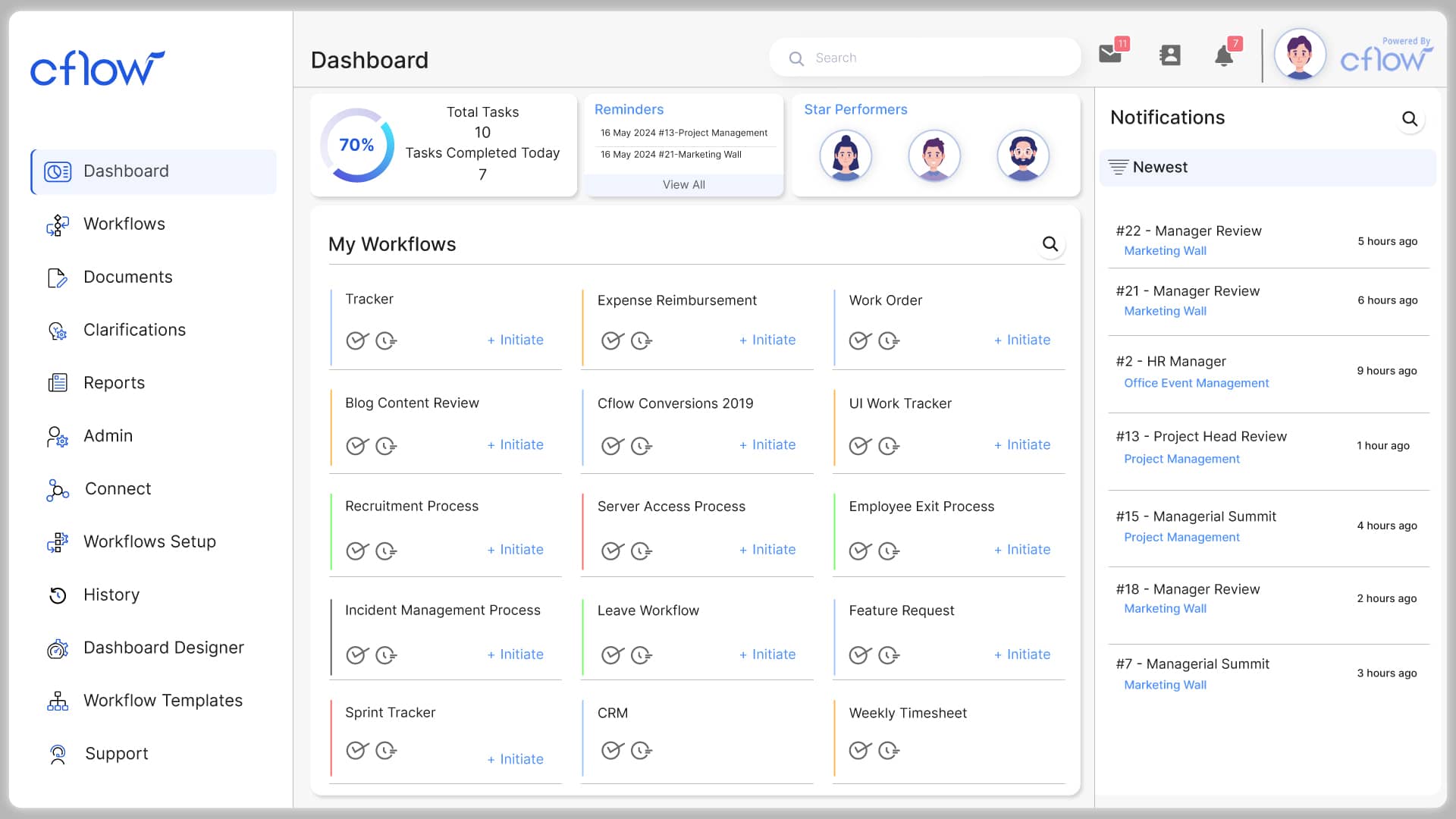Viewport: 1456px width, 819px height.
Task: Open the Newest sorting filter for notifications
Action: [1159, 168]
